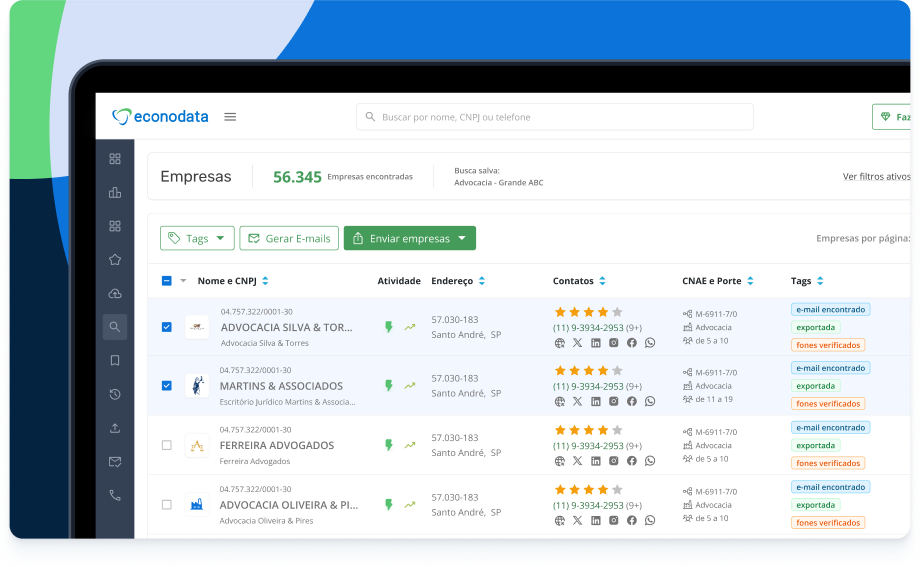Image resolution: width=920 pixels, height=567 pixels.
Task: Click the Gerar E-mails button
Action: pos(289,238)
